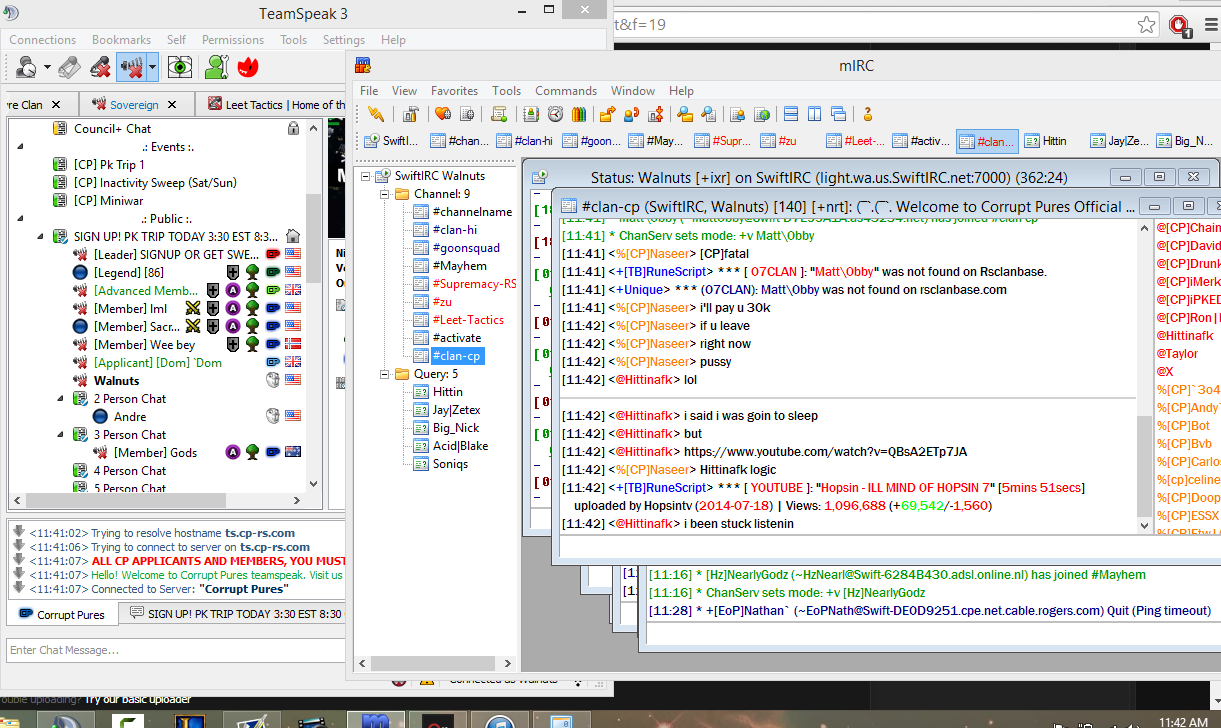Viewport: 1221px width, 728px height.
Task: Click mIRC Tile Horizontal windows icon
Action: coord(790,114)
